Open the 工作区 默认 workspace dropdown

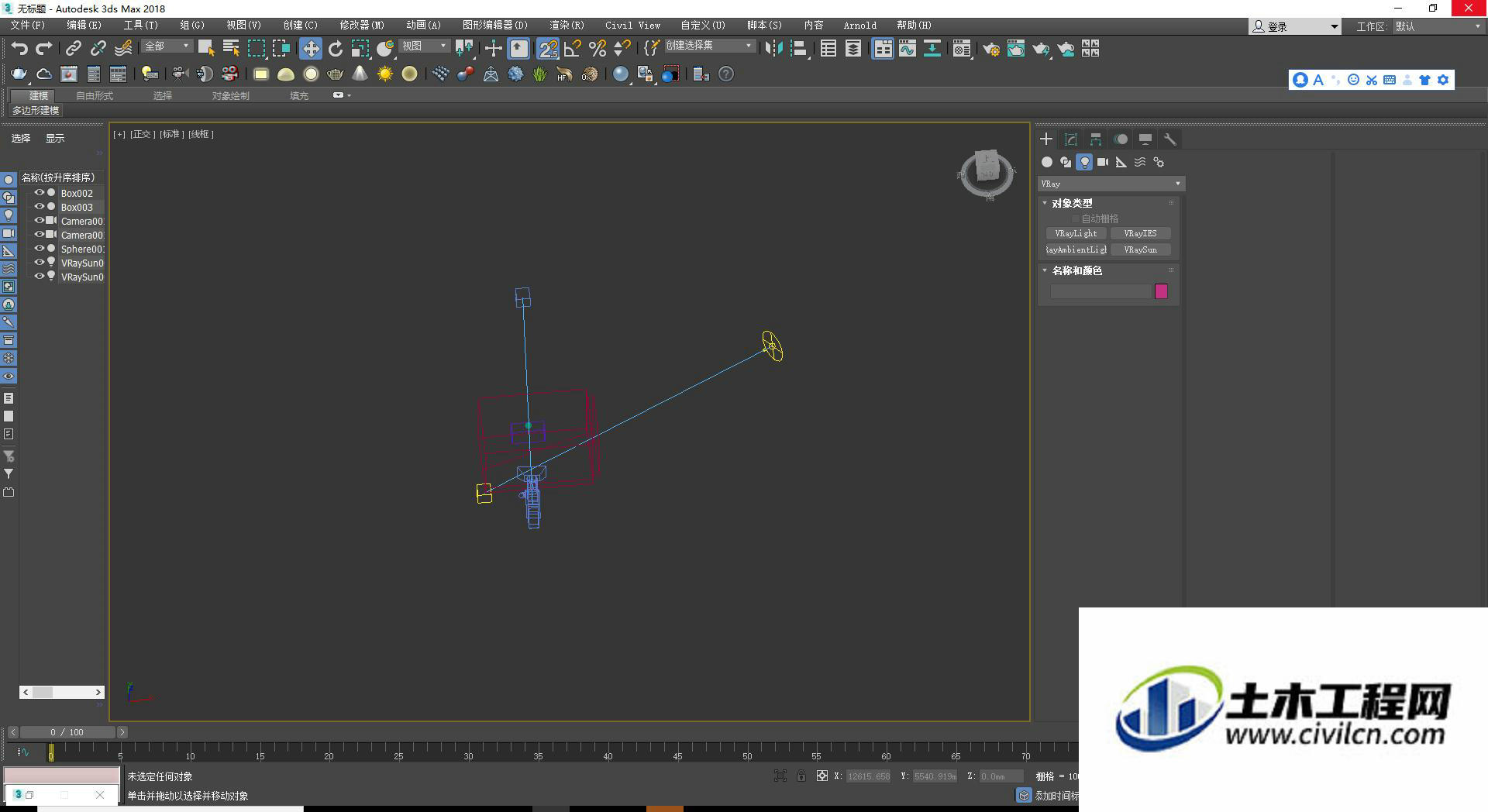[1438, 26]
